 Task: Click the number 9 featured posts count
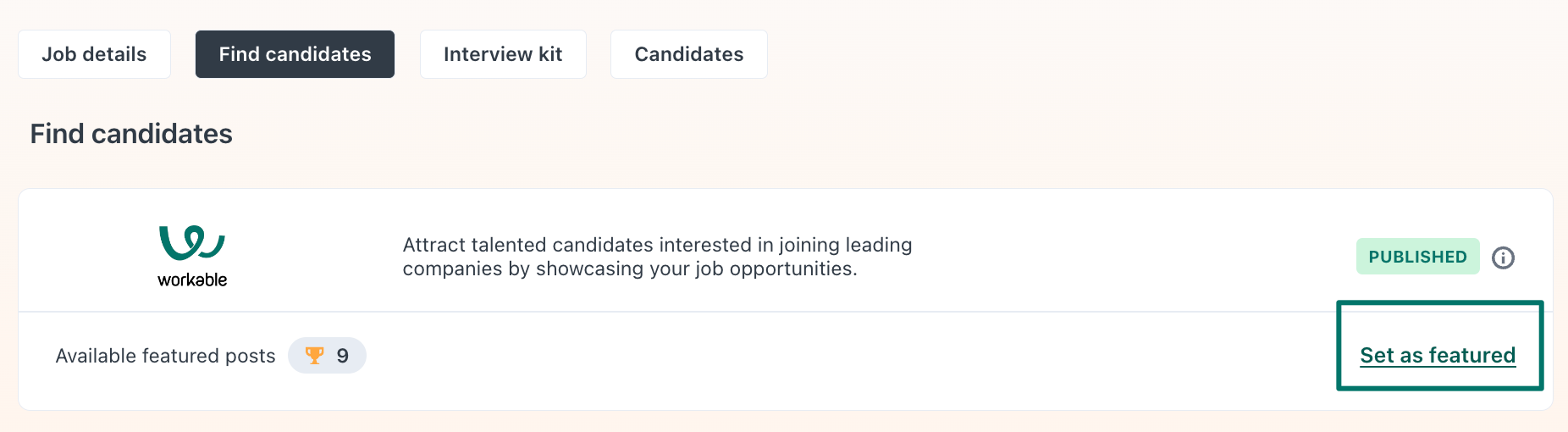[343, 356]
